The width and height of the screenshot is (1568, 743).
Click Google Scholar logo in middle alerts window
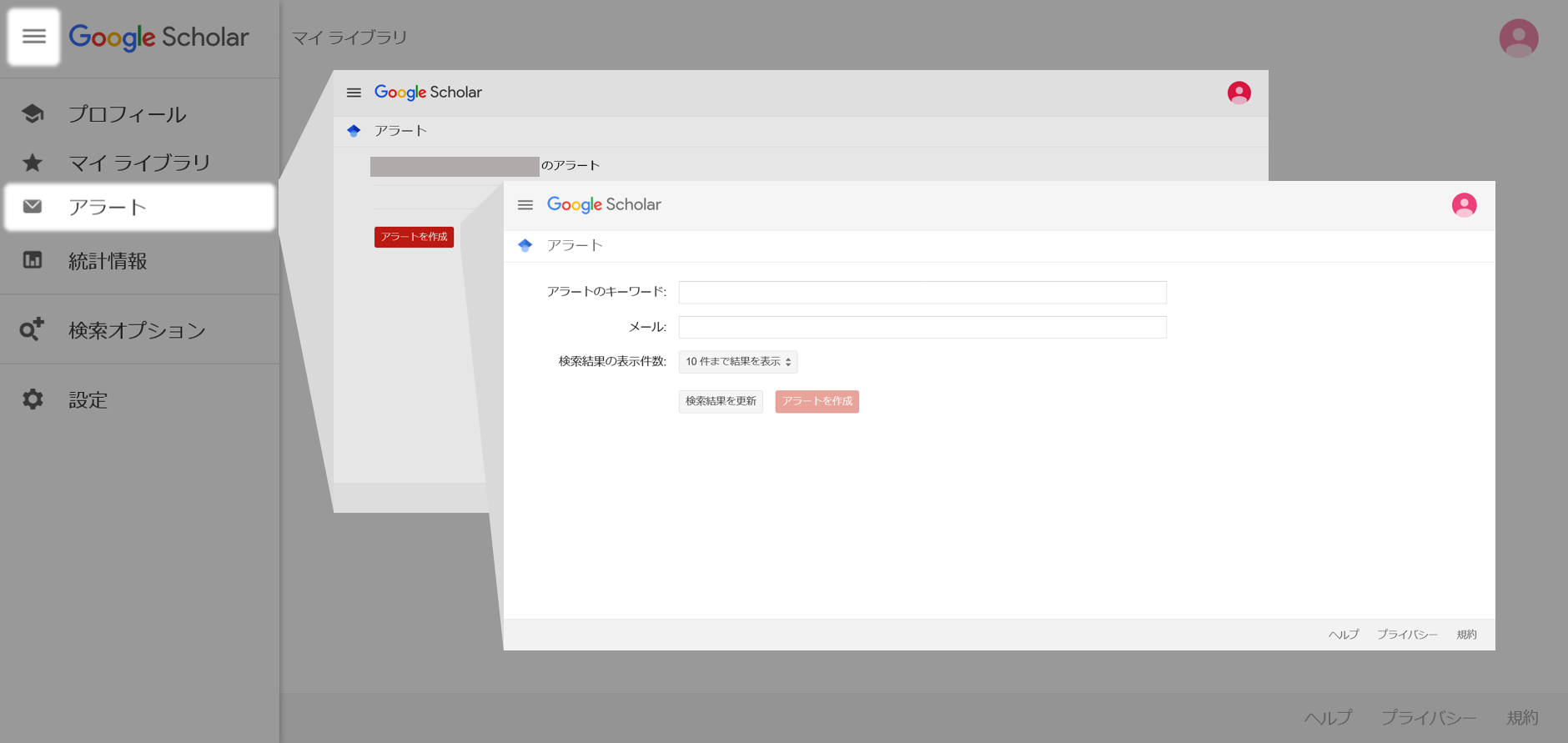[428, 93]
